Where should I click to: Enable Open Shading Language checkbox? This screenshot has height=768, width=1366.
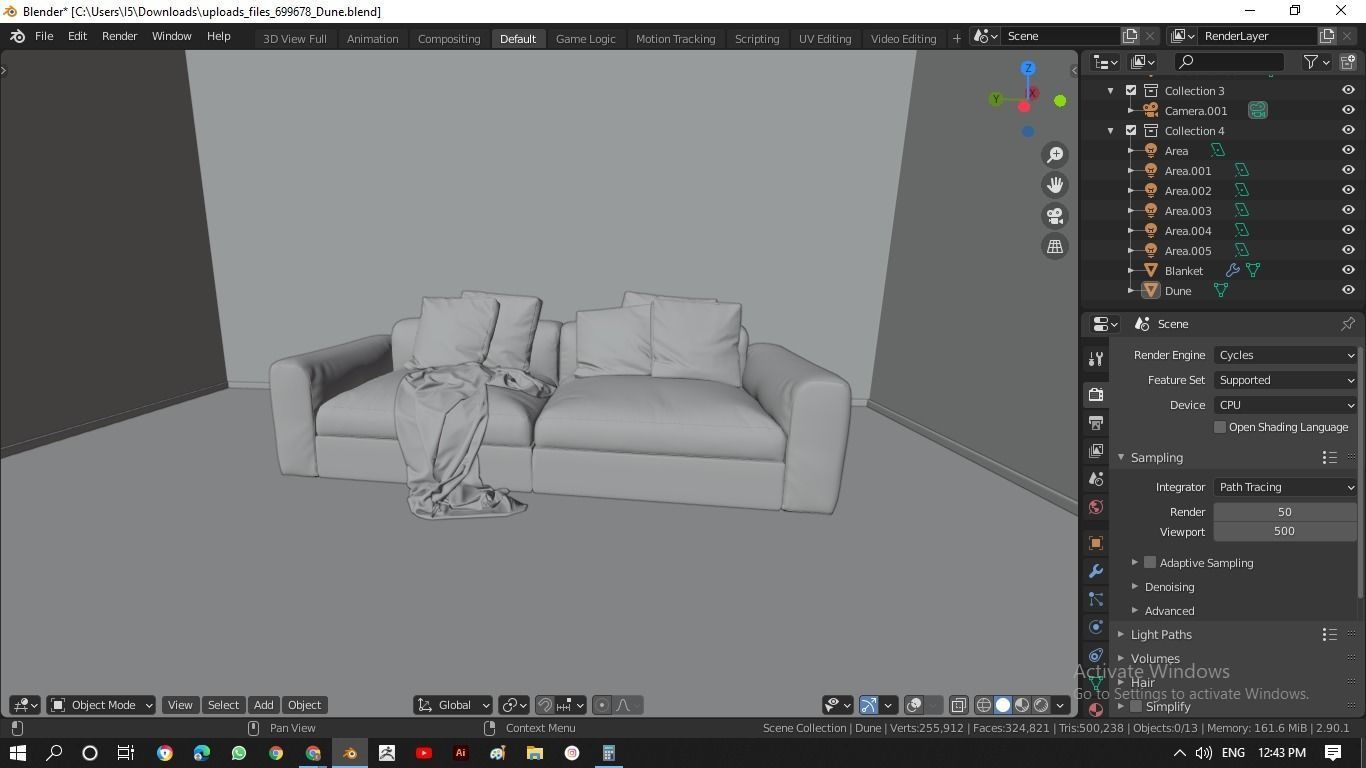(x=1220, y=427)
